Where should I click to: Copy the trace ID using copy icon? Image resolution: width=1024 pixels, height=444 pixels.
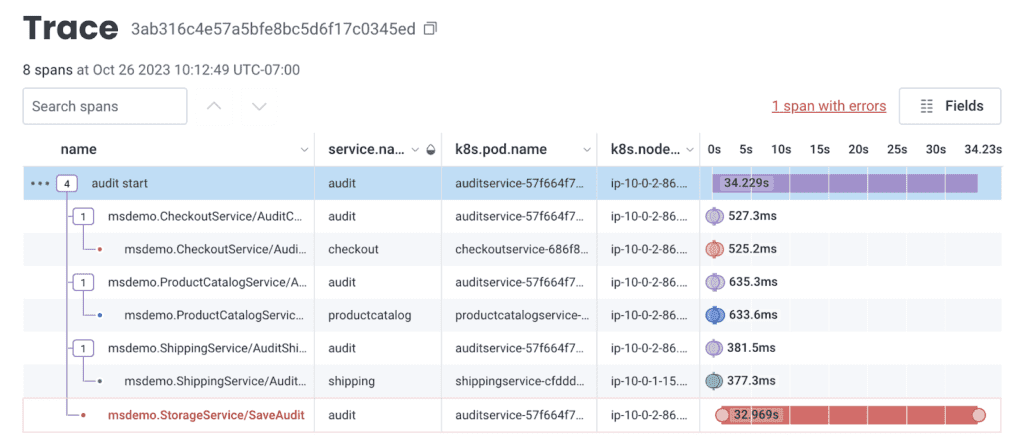430,29
